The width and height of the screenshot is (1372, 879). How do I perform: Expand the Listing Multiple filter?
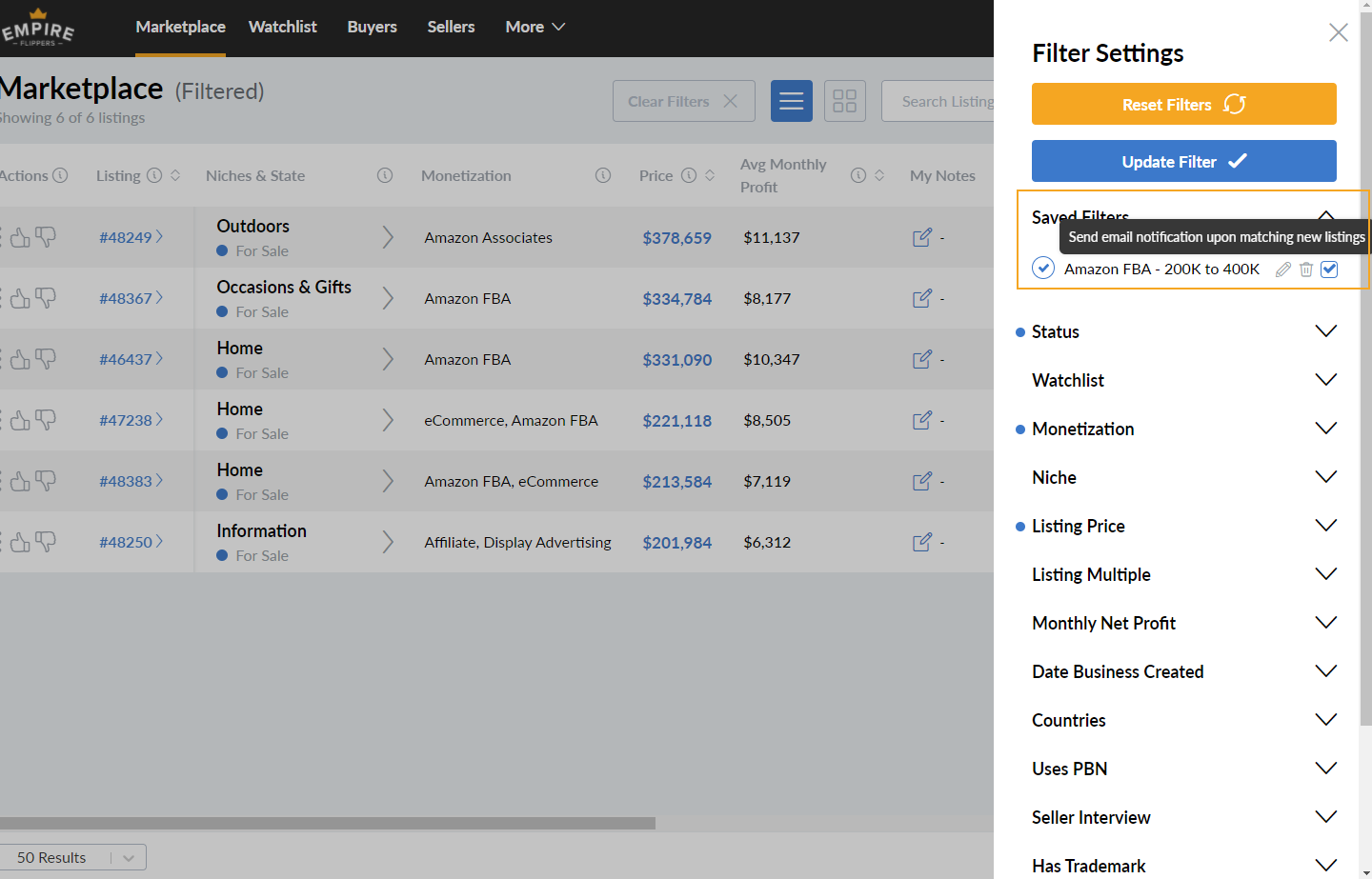click(1326, 574)
